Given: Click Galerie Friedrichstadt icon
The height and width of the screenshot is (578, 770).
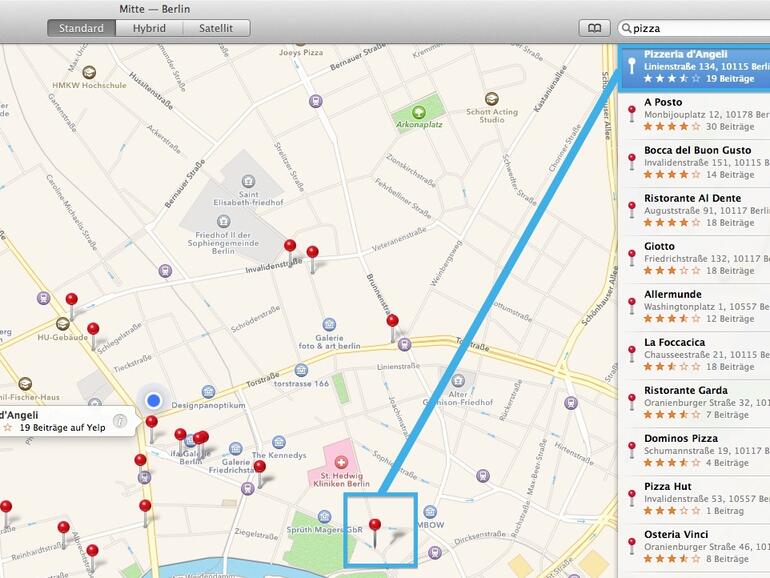Looking at the screenshot, I should point(236,448).
